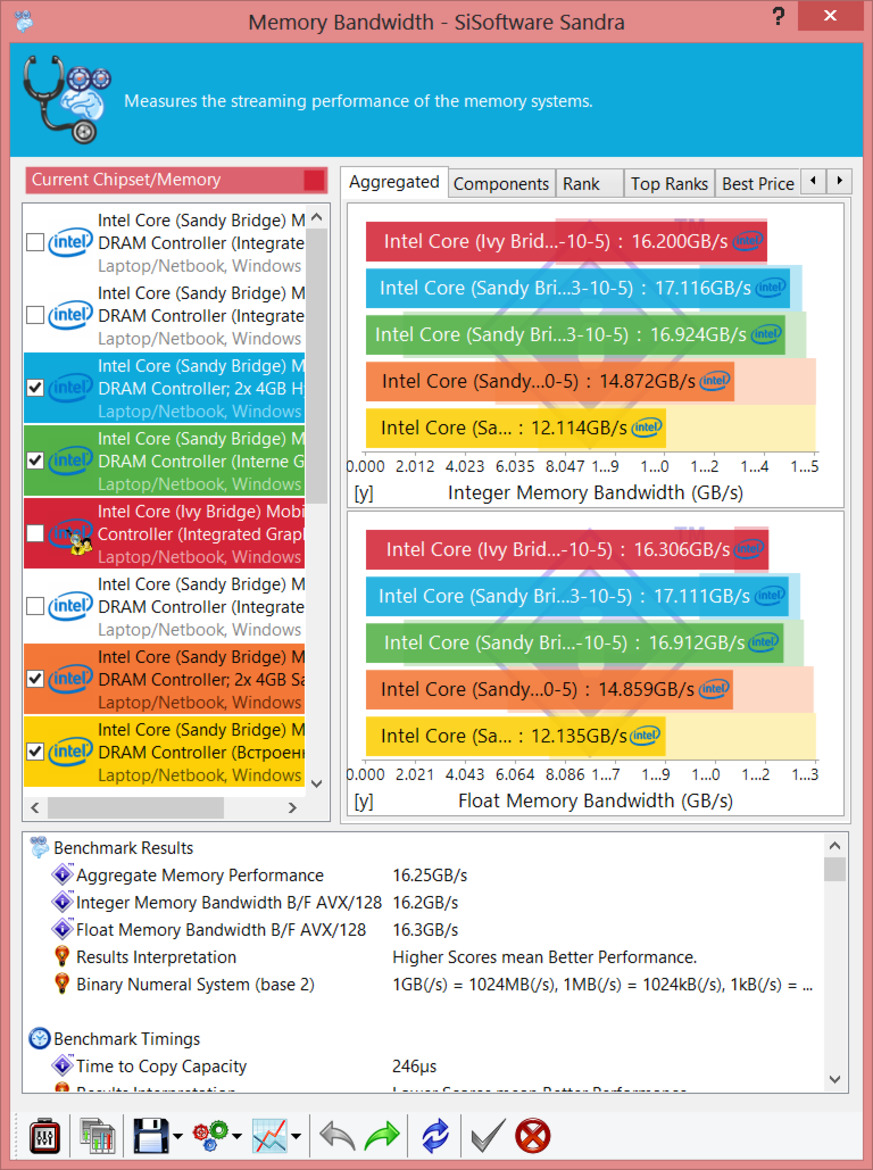The width and height of the screenshot is (873, 1170).
Task: Click the colored gears options icon
Action: click(210, 1136)
